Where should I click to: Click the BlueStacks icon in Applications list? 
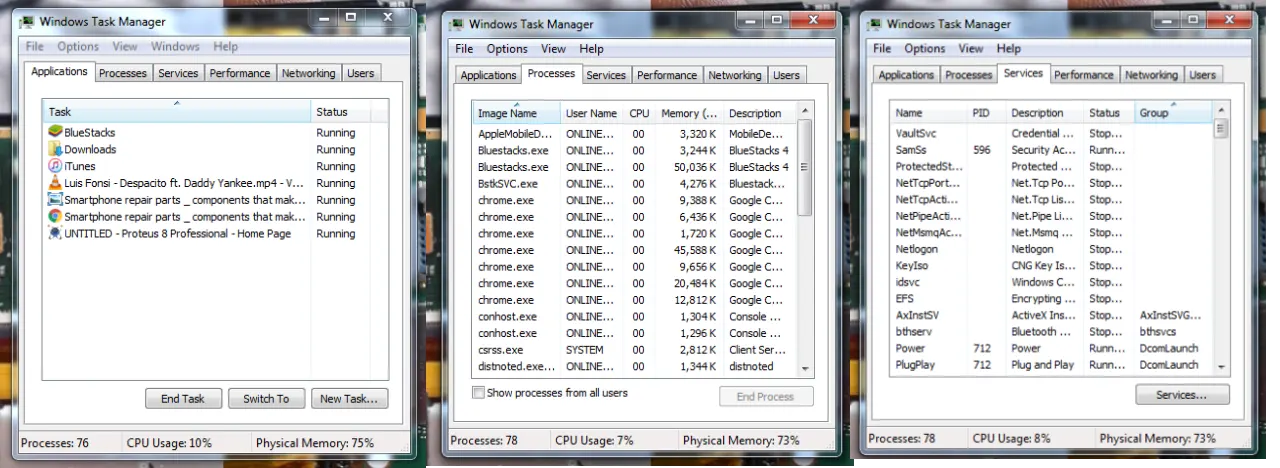tap(56, 132)
